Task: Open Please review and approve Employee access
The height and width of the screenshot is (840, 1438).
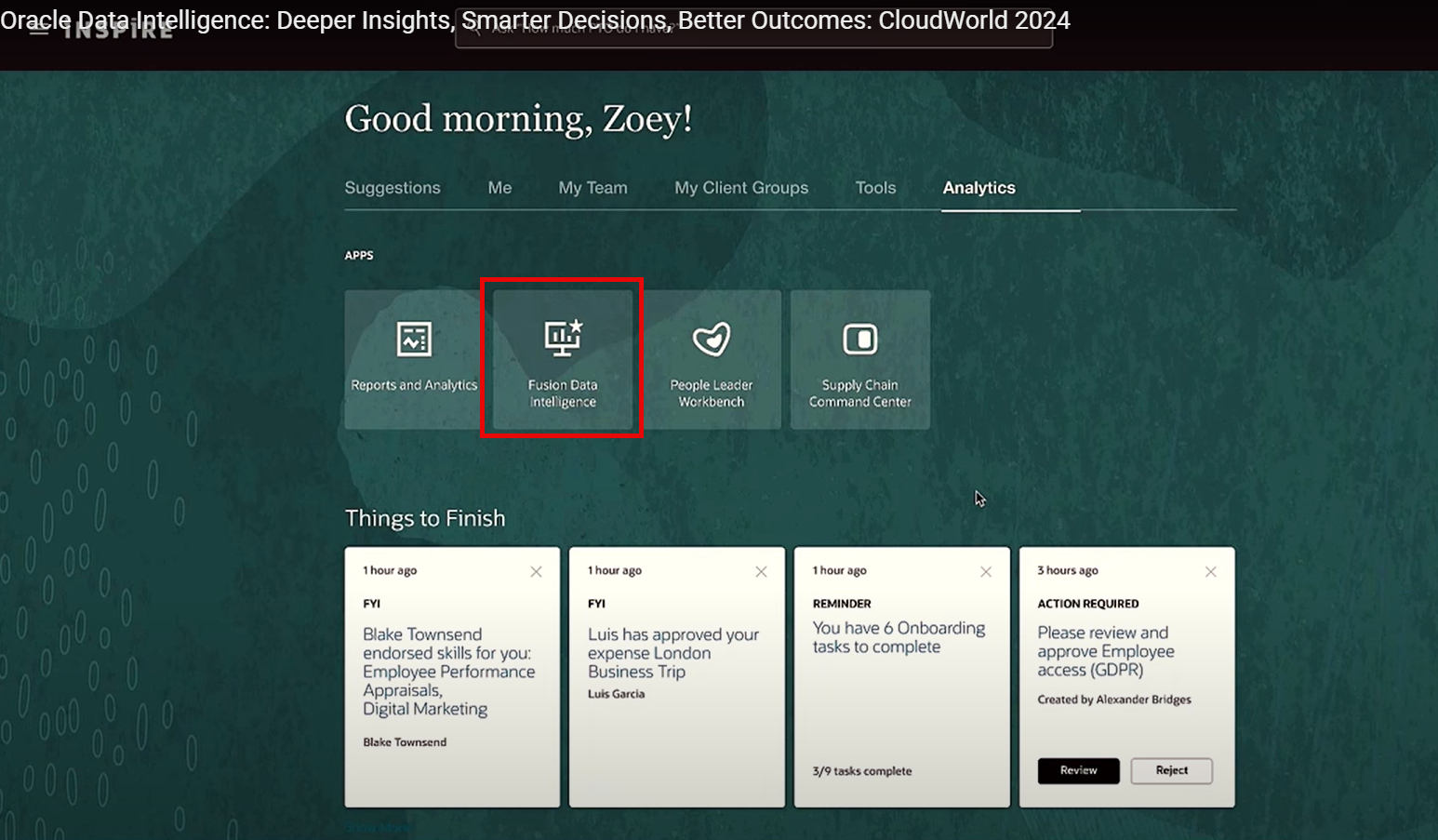Action: (1106, 651)
